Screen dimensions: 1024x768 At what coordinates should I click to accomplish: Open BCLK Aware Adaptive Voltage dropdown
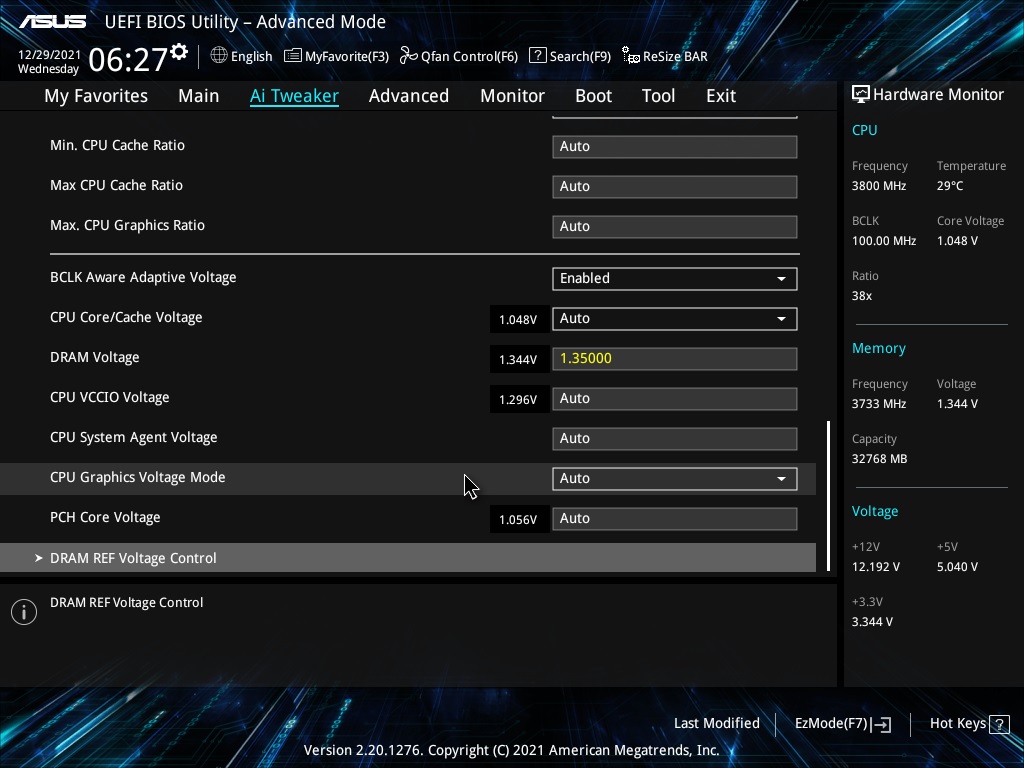coord(675,278)
